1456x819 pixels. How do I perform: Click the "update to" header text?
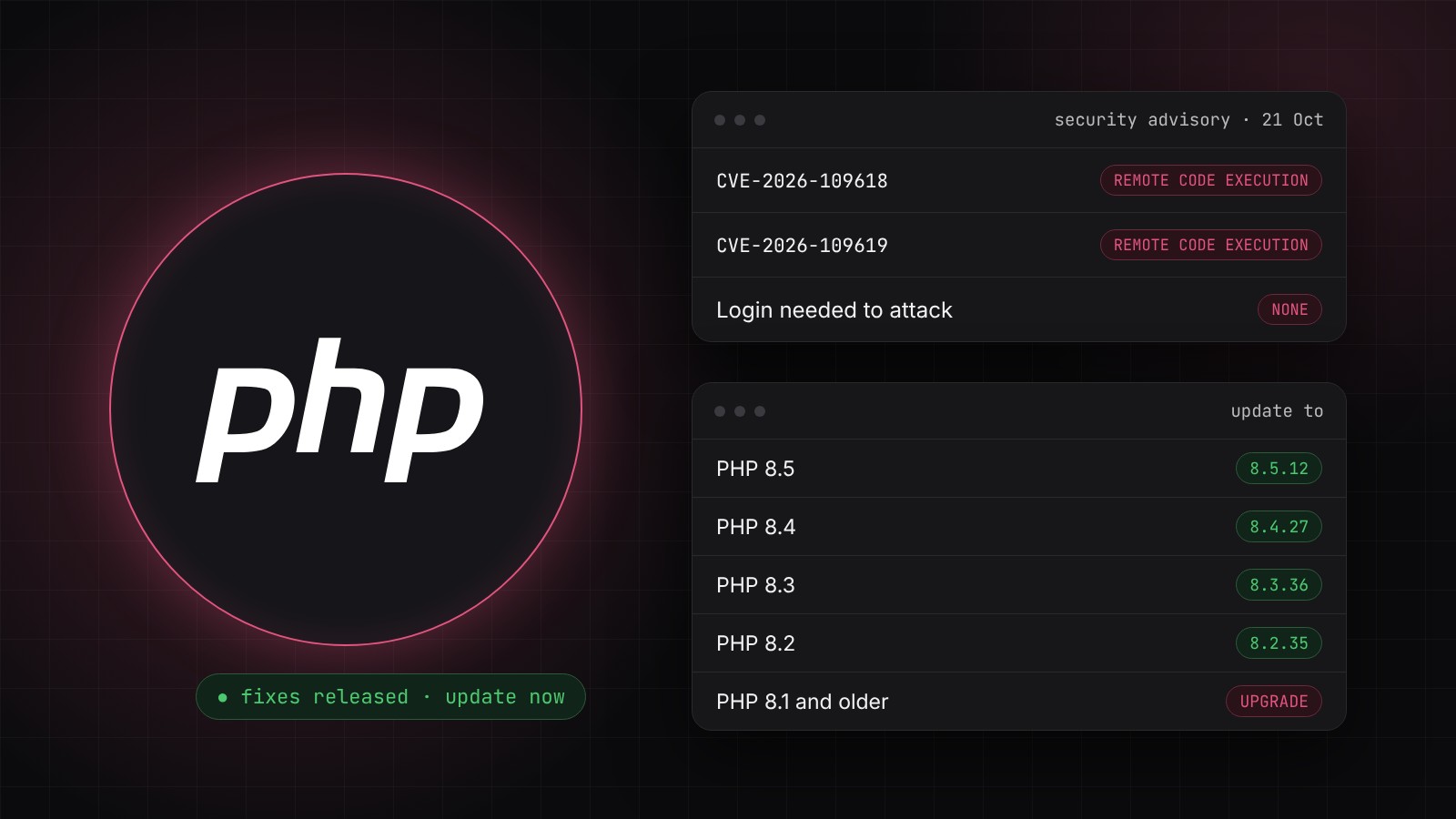tap(1277, 411)
